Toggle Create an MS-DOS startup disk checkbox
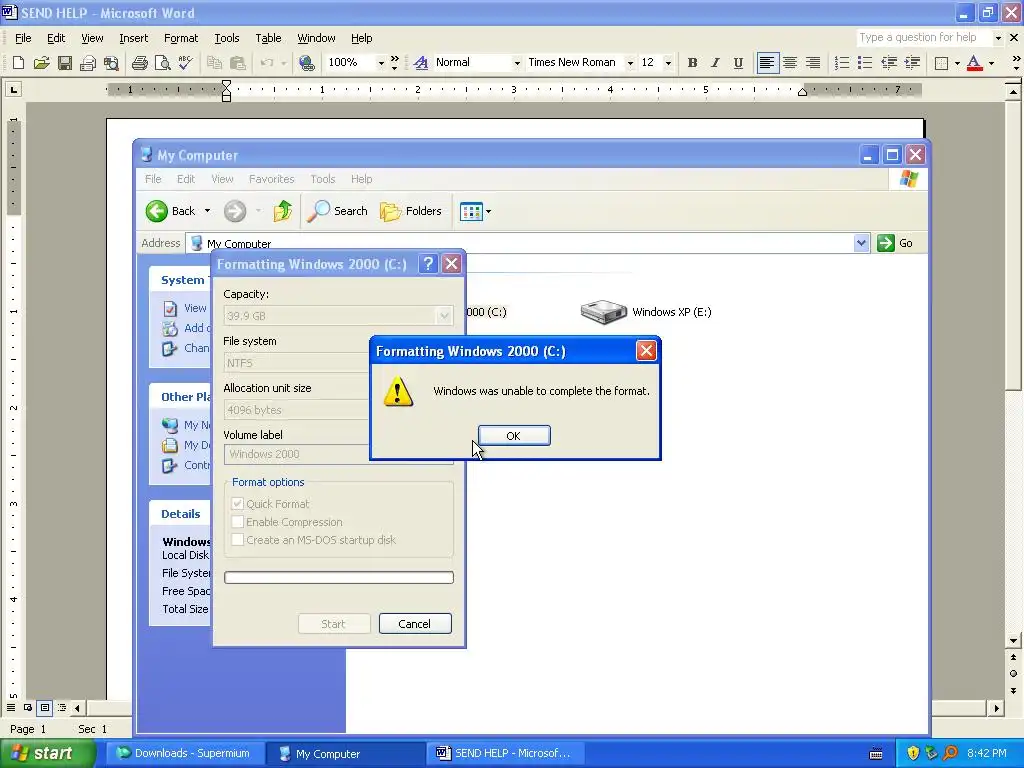 pos(238,540)
